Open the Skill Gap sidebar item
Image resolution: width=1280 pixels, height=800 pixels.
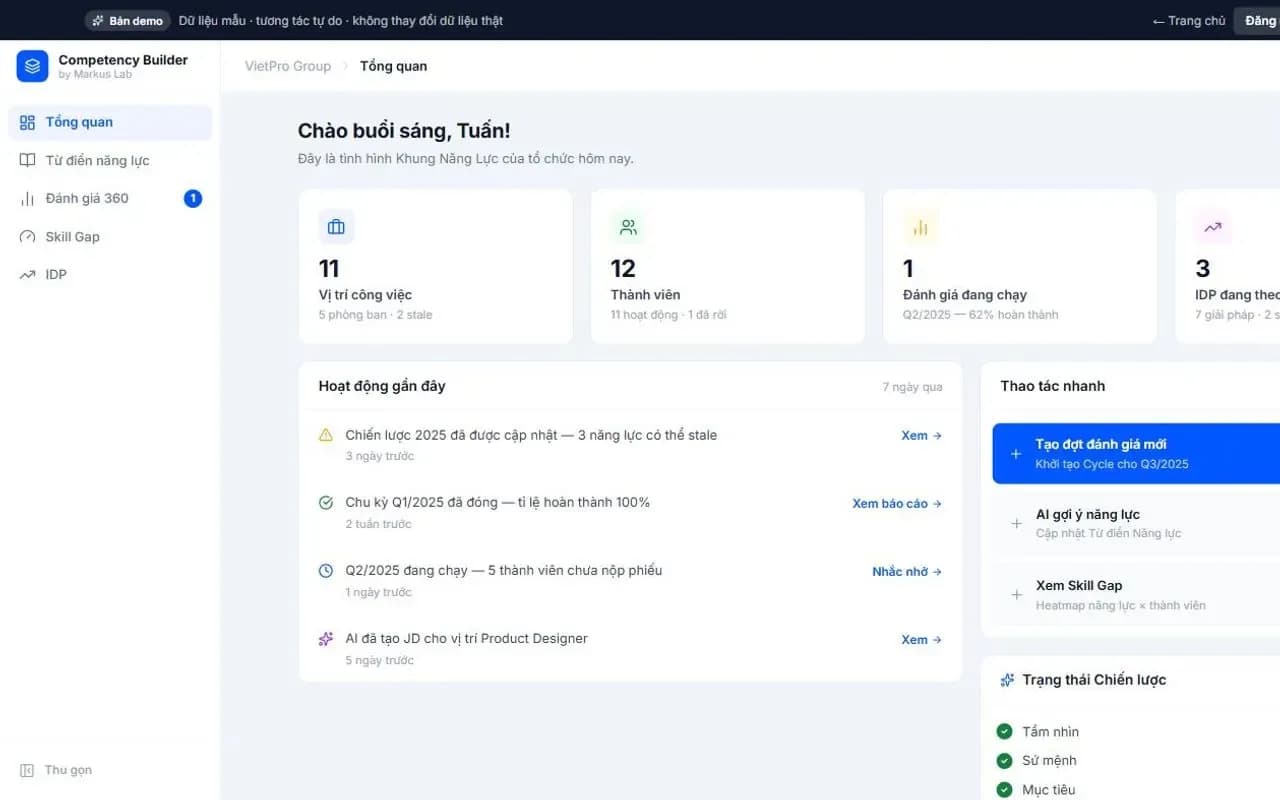(x=110, y=237)
